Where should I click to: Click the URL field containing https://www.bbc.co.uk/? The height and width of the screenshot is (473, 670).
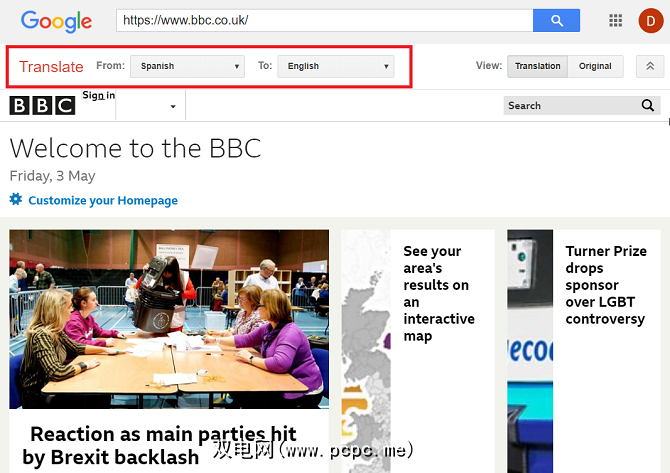coord(324,20)
